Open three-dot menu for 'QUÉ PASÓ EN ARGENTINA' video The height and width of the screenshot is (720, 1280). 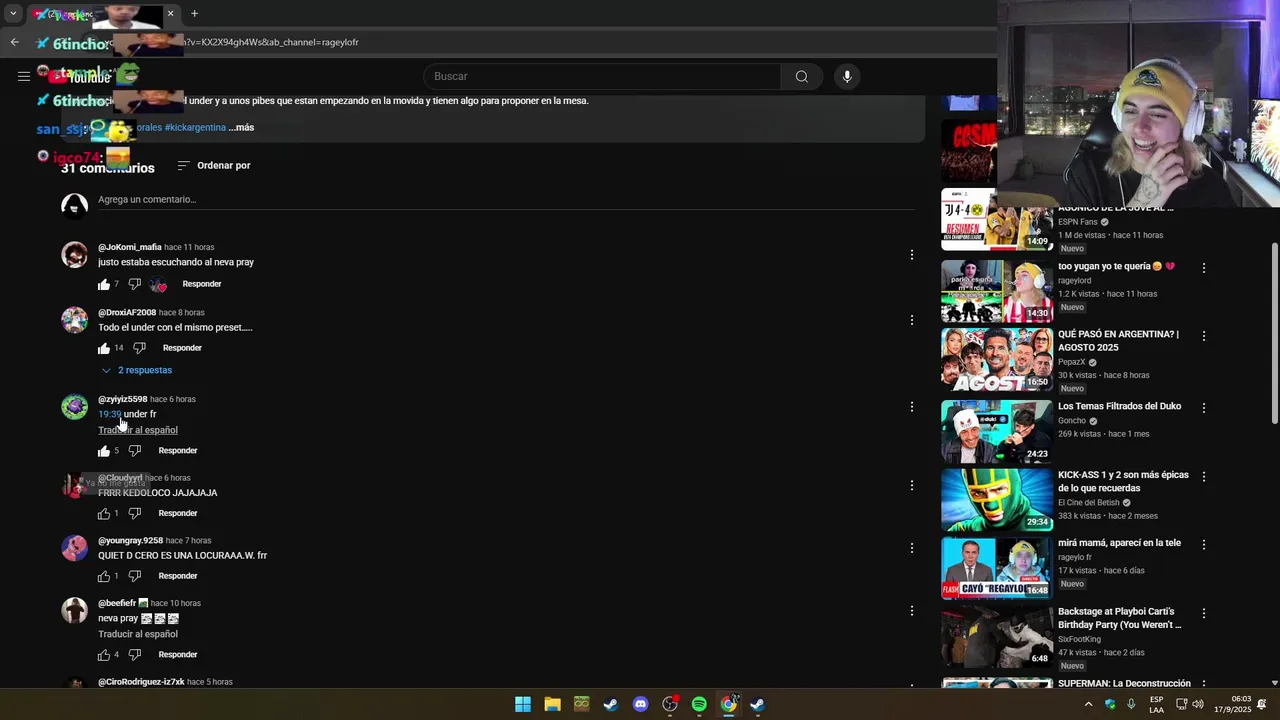[x=1203, y=336]
